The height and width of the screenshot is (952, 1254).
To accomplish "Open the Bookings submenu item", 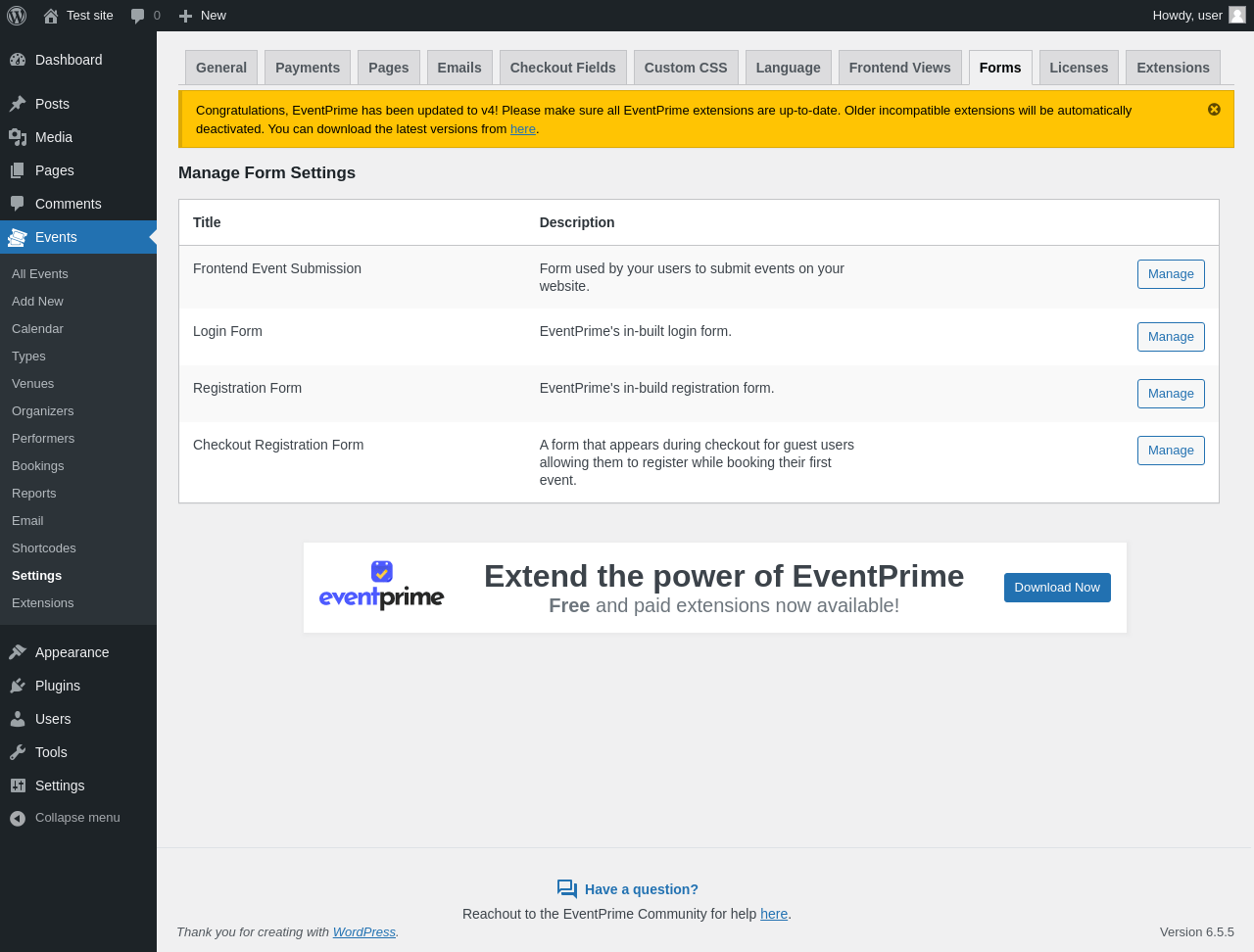I will [x=78, y=466].
